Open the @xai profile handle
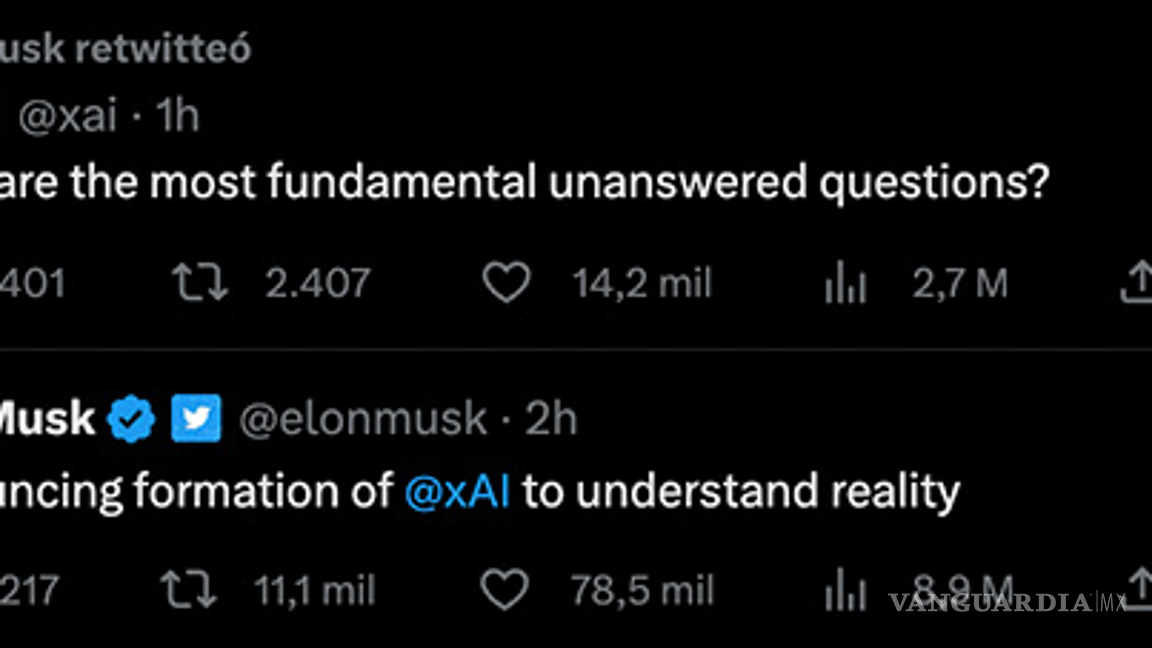This screenshot has width=1152, height=648. (67, 117)
